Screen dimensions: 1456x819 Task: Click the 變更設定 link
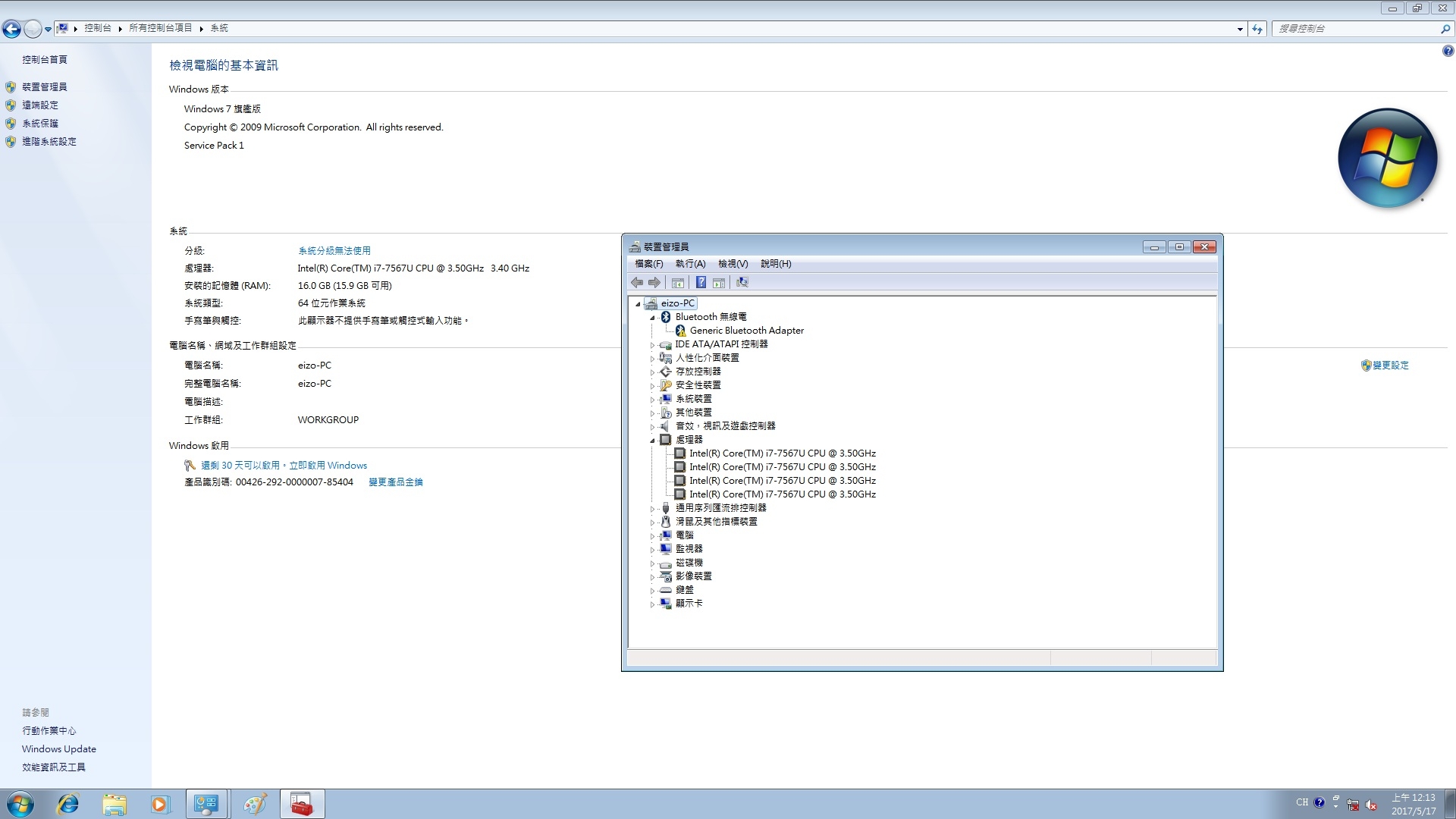pyautogui.click(x=1390, y=366)
